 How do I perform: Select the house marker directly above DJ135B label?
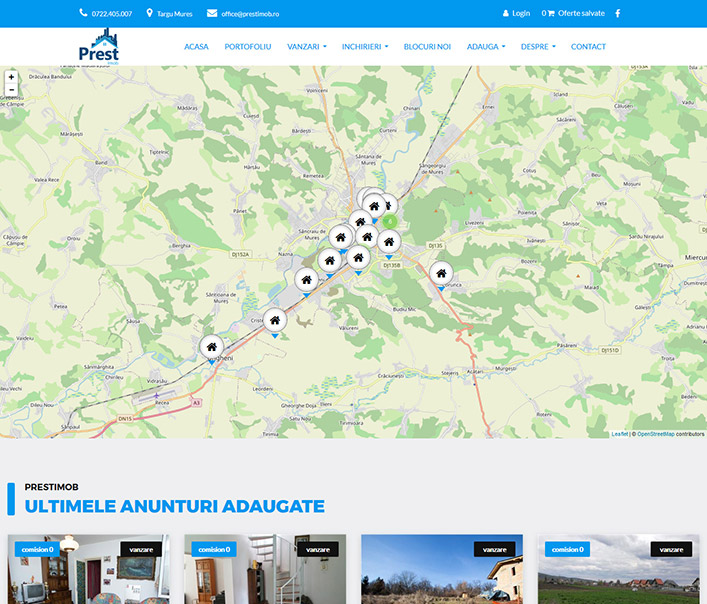point(389,243)
